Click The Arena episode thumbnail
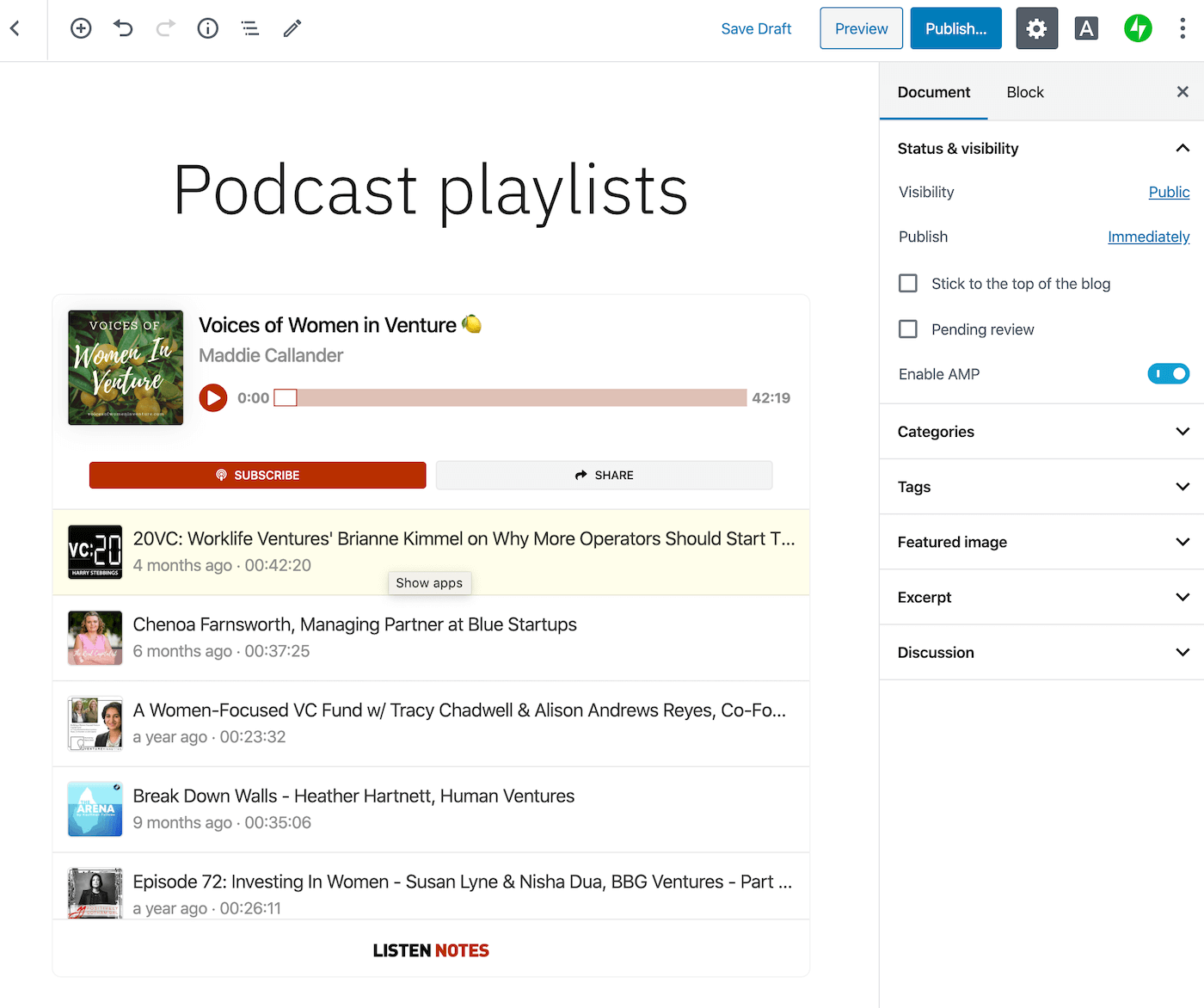This screenshot has height=1008, width=1204. point(95,809)
